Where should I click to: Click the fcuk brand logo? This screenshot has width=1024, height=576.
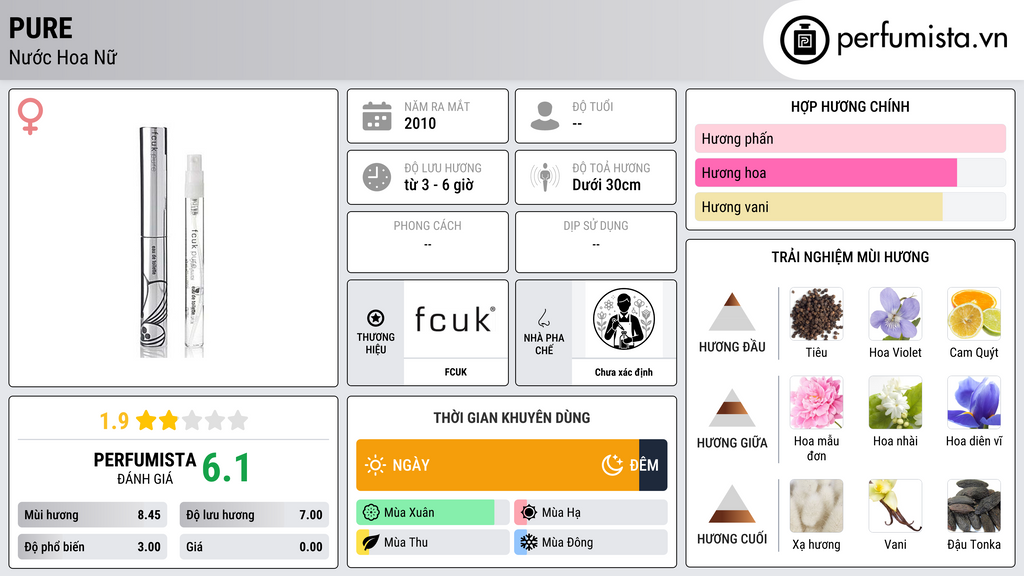456,319
